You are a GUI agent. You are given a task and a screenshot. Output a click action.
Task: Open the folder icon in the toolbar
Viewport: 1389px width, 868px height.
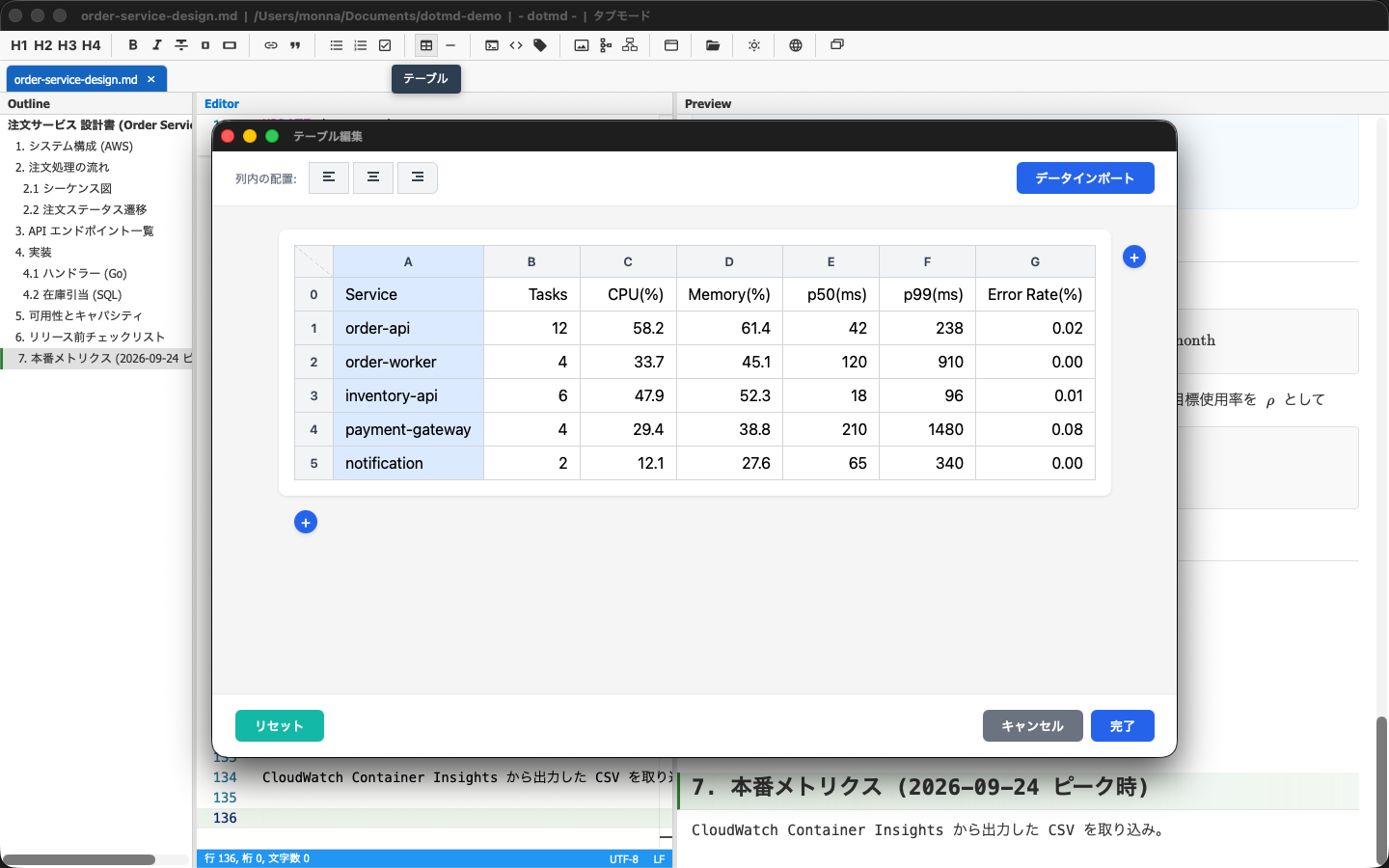713,45
